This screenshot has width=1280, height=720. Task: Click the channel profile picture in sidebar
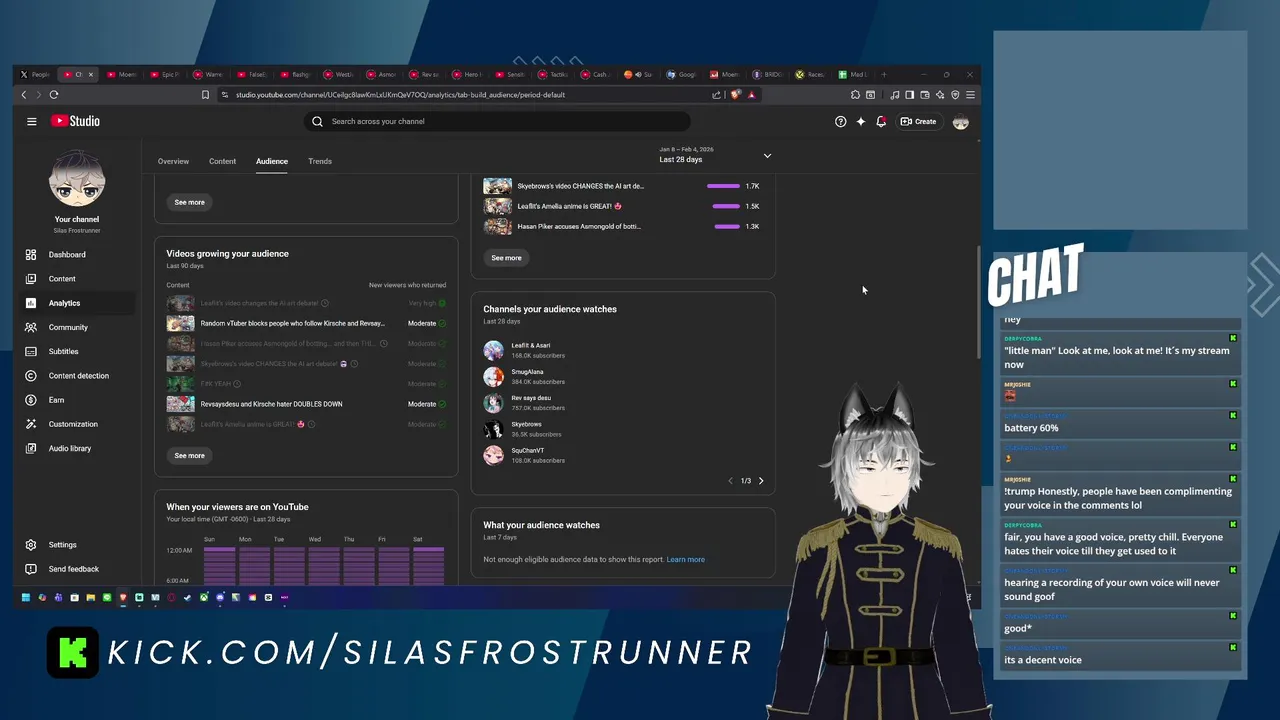[77, 179]
